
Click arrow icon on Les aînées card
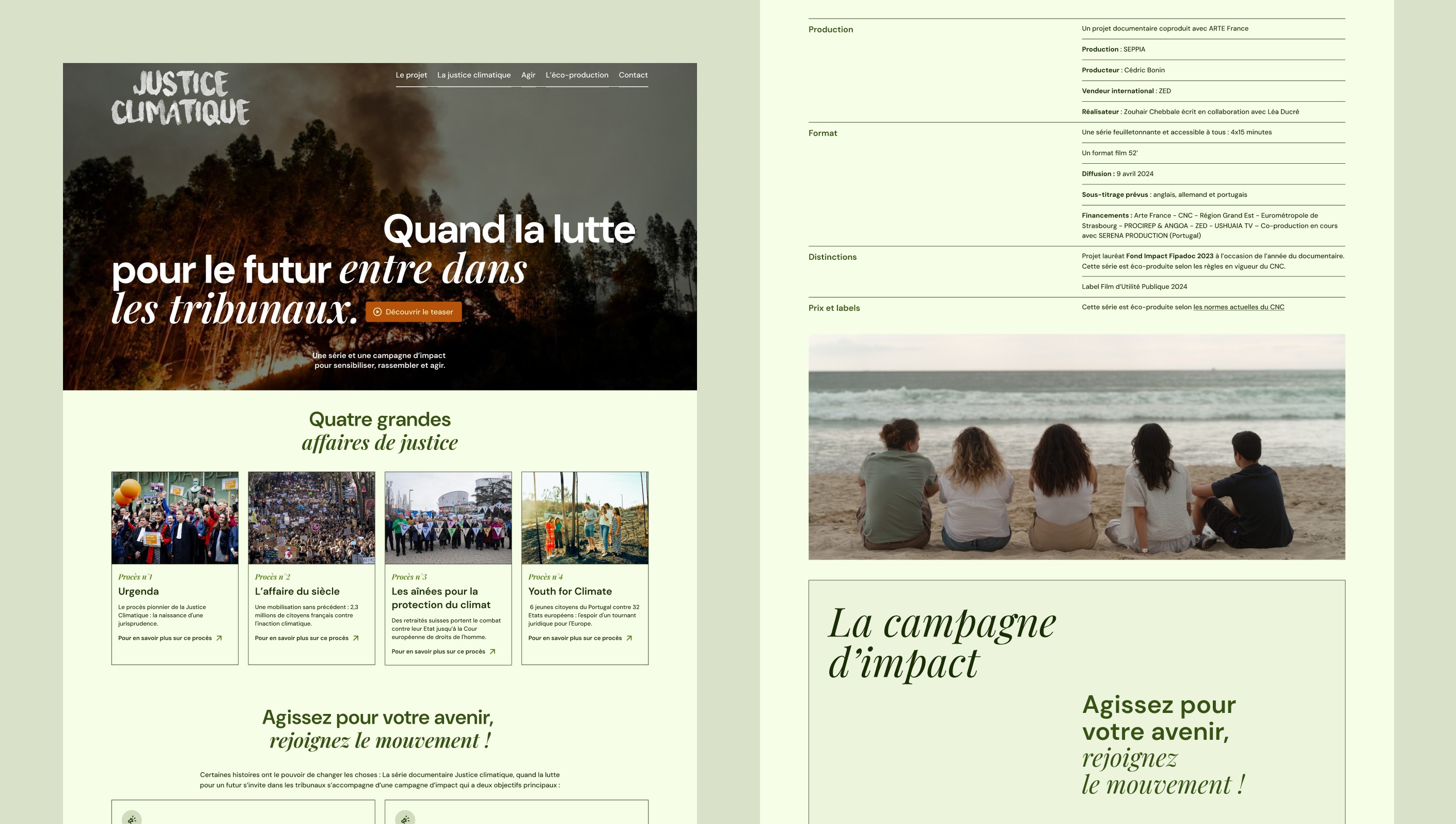tap(493, 651)
